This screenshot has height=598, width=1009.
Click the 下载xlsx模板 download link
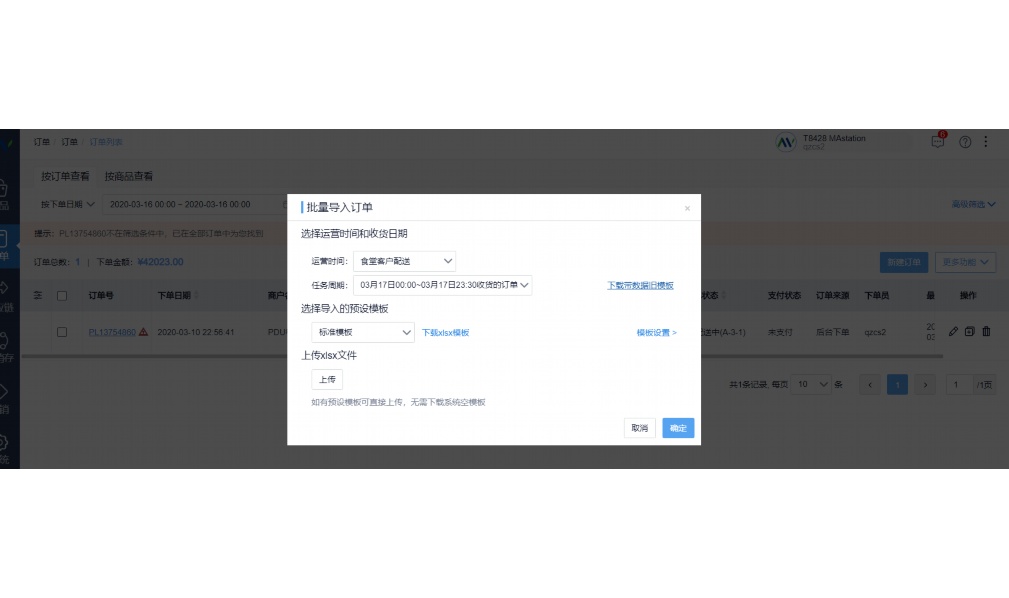click(x=448, y=331)
